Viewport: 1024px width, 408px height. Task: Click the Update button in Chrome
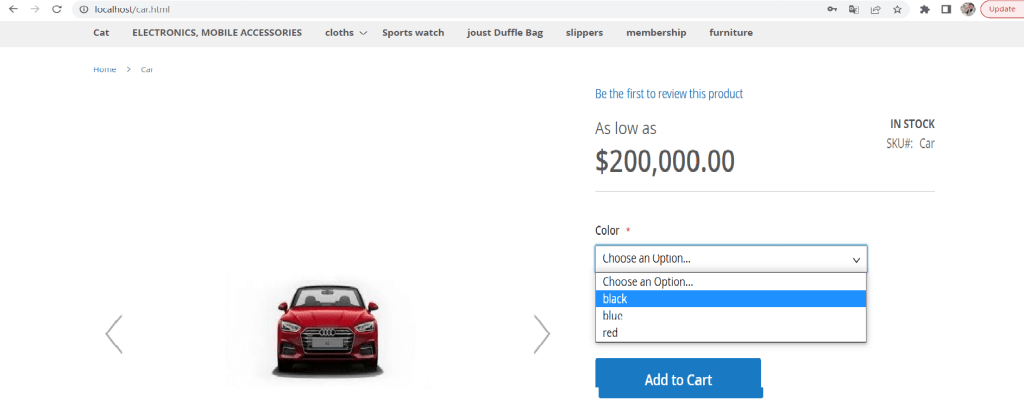point(1001,9)
